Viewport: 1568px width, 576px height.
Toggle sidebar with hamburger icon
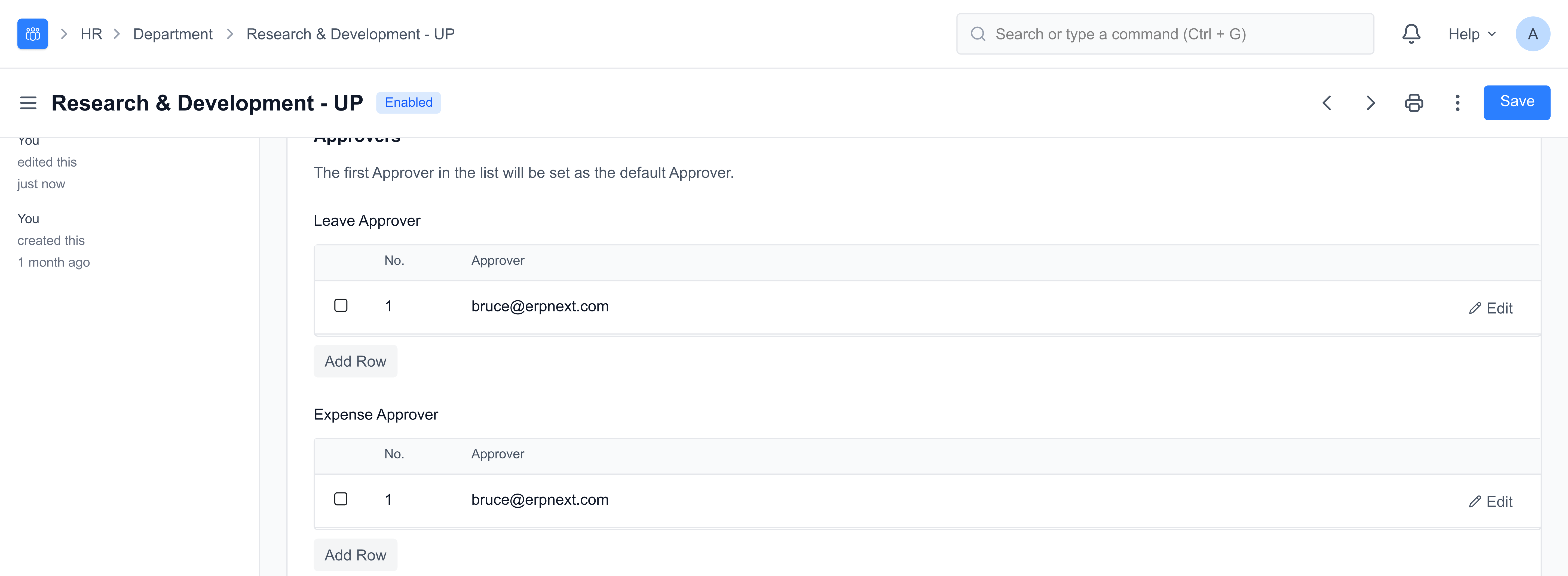[28, 103]
